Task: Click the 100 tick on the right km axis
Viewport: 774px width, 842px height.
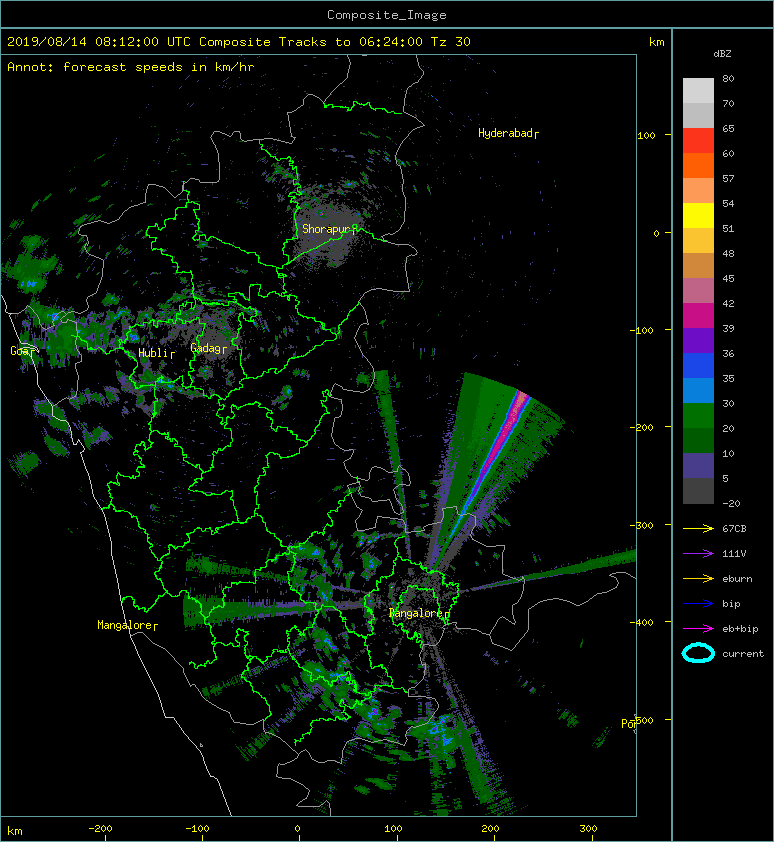Action: (x=646, y=135)
